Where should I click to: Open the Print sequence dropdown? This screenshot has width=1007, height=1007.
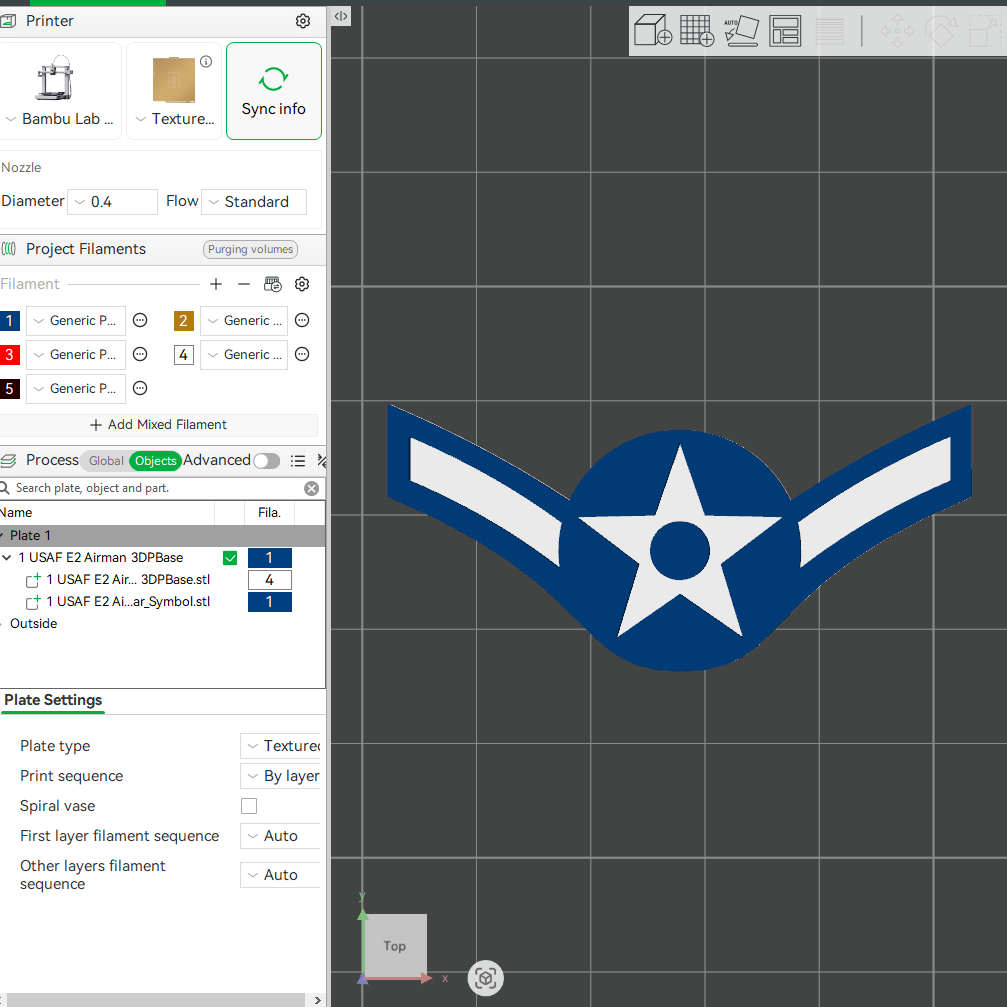pyautogui.click(x=281, y=776)
